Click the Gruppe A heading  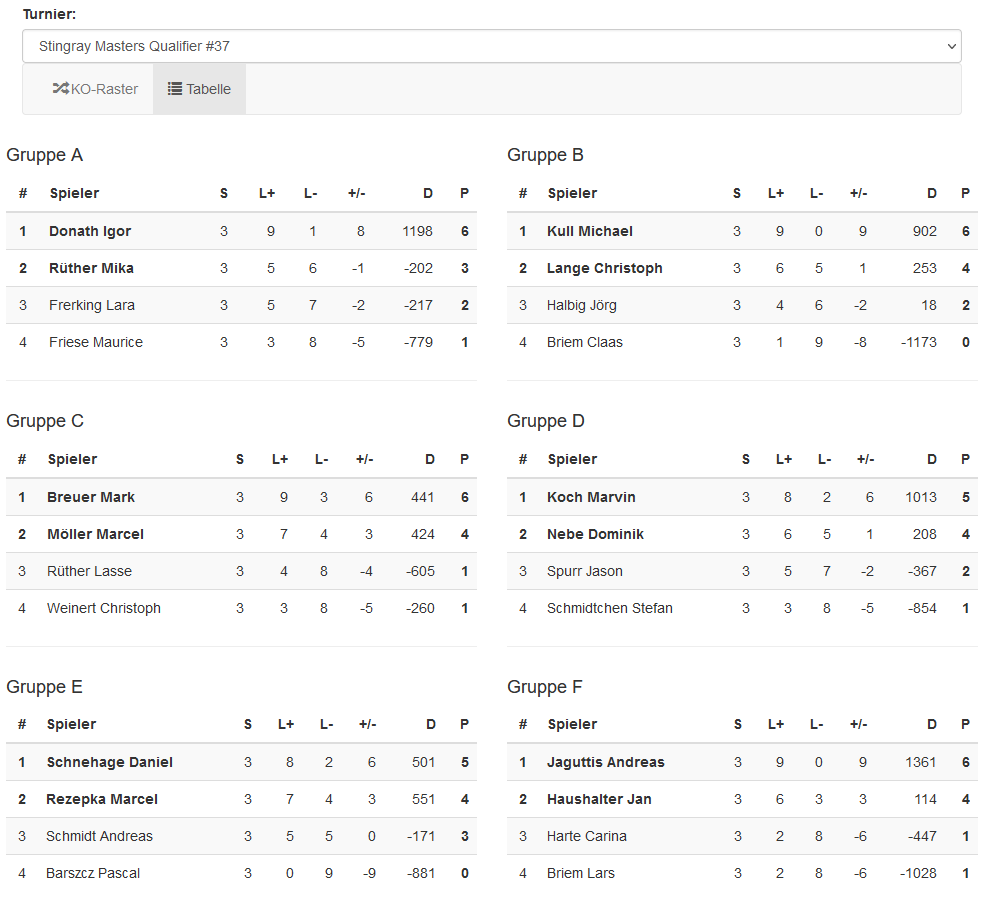click(45, 155)
